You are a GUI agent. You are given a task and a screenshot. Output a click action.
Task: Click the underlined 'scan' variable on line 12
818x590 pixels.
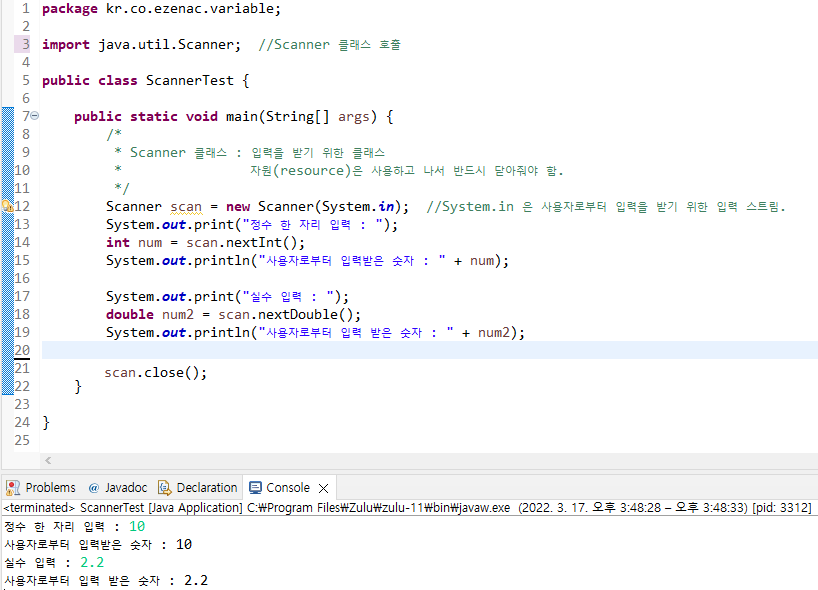tap(186, 207)
